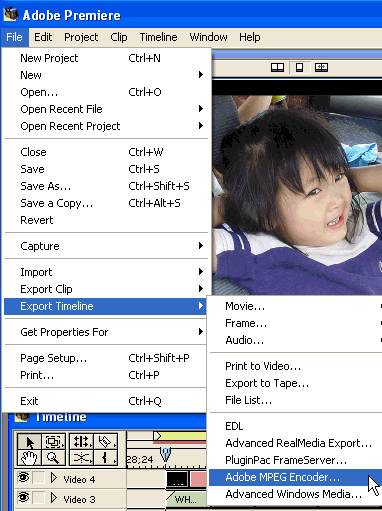Select the black clip on Video 4
The width and height of the screenshot is (382, 511).
177,479
